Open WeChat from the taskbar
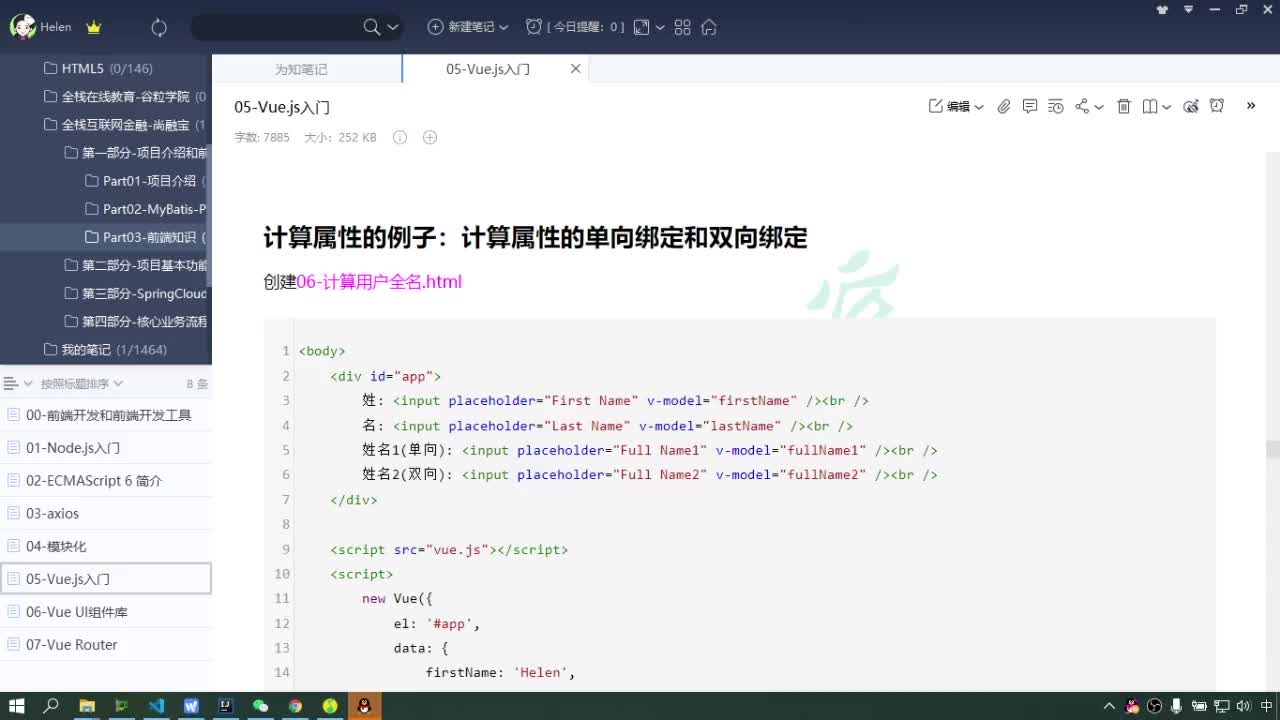This screenshot has width=1280, height=720. coord(260,706)
